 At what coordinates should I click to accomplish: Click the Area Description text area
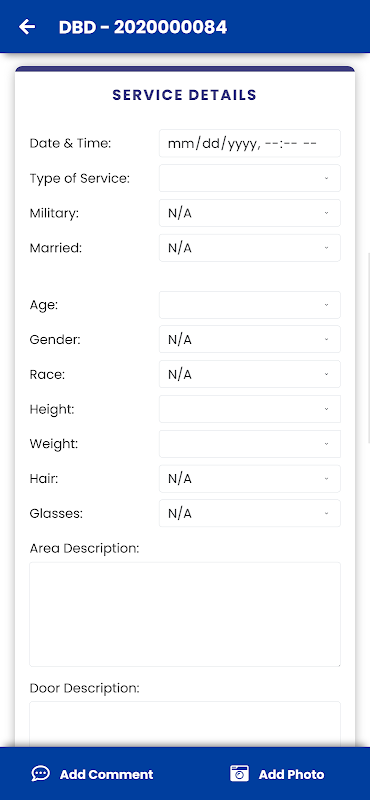click(x=185, y=614)
